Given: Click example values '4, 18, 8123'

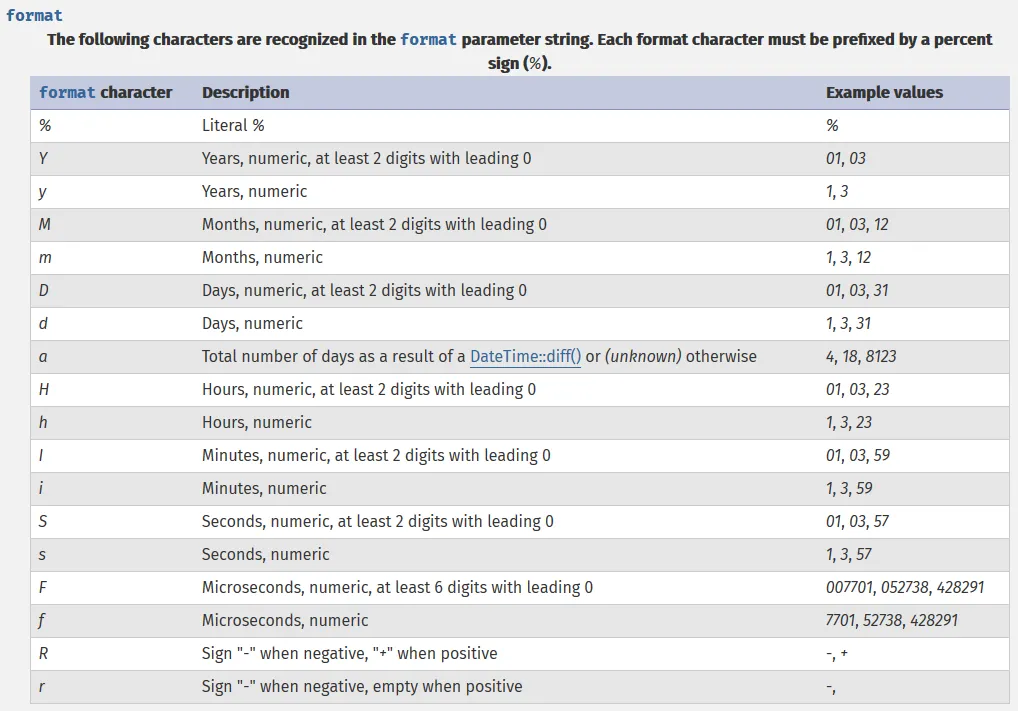Looking at the screenshot, I should pyautogui.click(x=868, y=356).
